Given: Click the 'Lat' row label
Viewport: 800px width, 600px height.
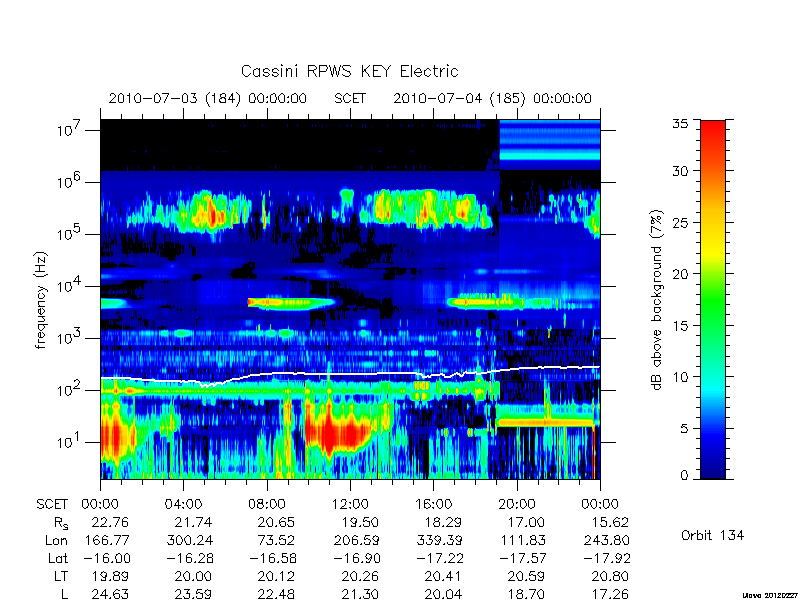Looking at the screenshot, I should (58, 559).
